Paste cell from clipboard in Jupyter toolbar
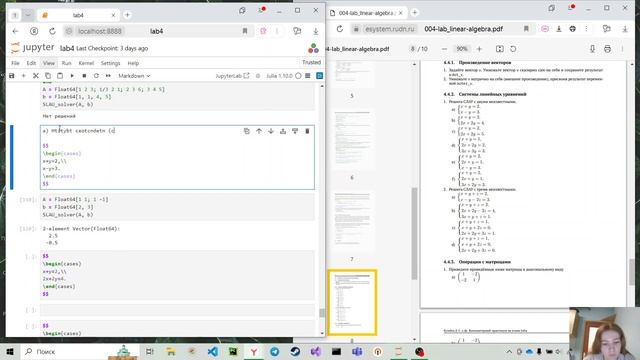 [60, 76]
